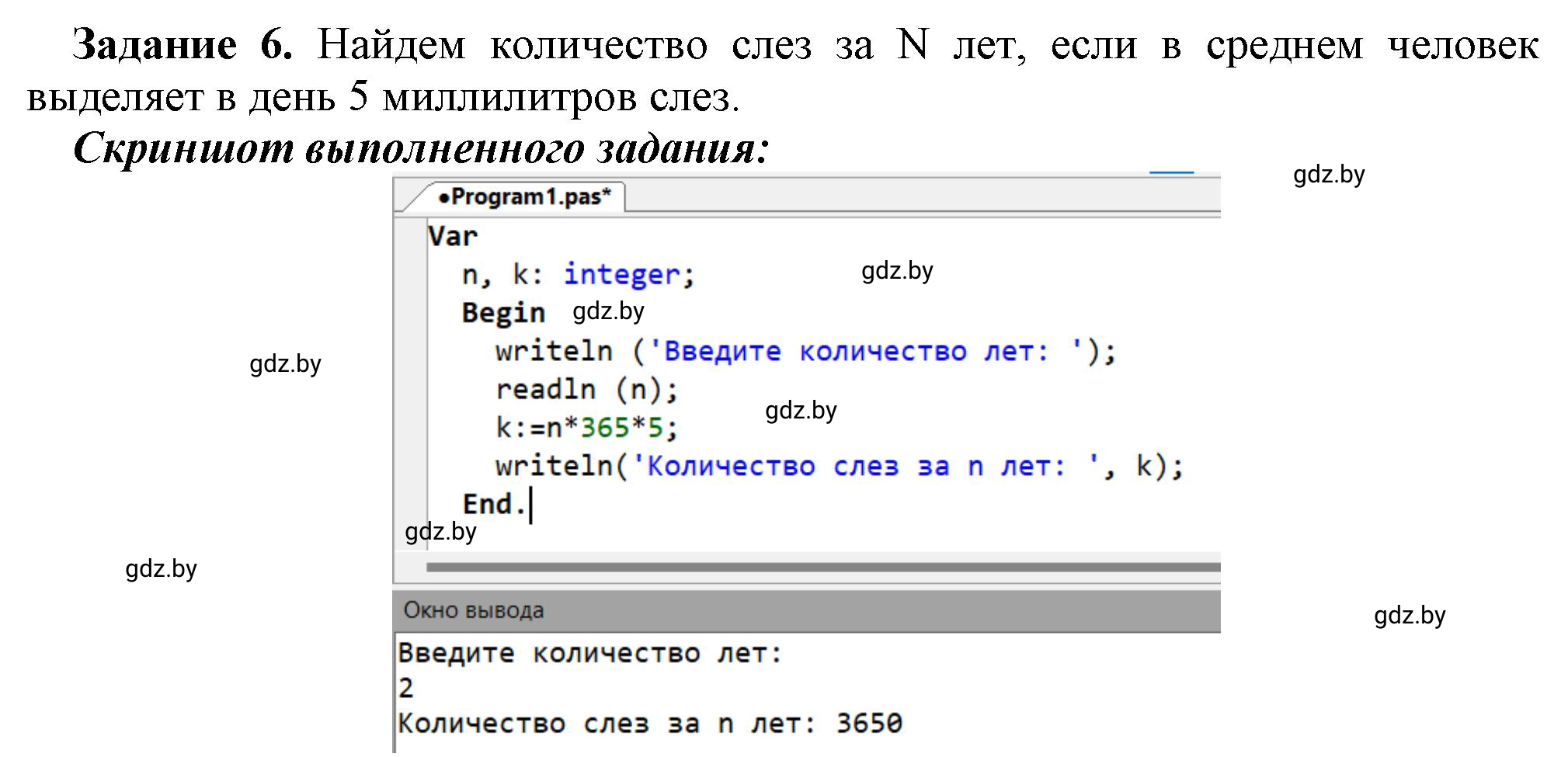Click the horizontal scrollbar under the code editor
Image resolution: width=1568 pixels, height=757 pixels.
coord(822,568)
